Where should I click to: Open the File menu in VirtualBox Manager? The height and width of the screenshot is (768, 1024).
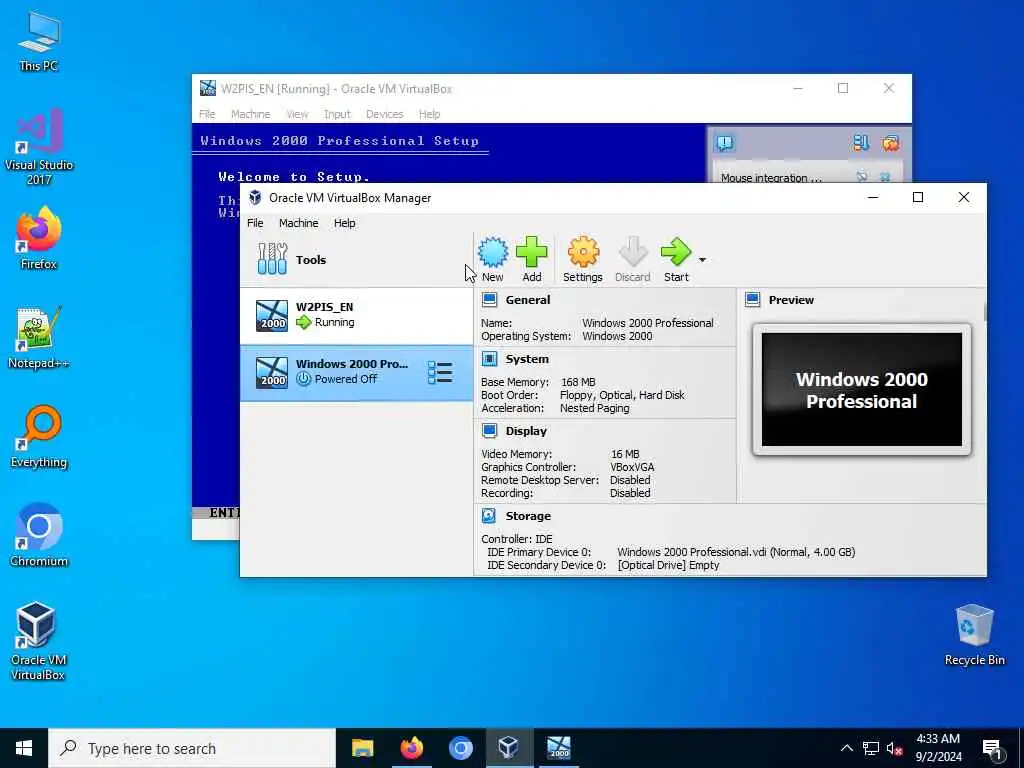tap(255, 223)
